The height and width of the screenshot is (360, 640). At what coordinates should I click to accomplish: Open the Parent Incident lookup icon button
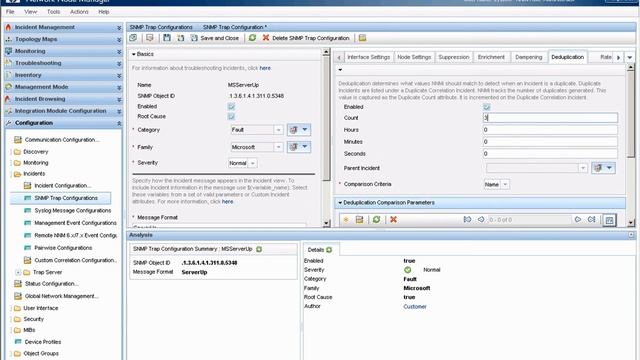[x=603, y=168]
